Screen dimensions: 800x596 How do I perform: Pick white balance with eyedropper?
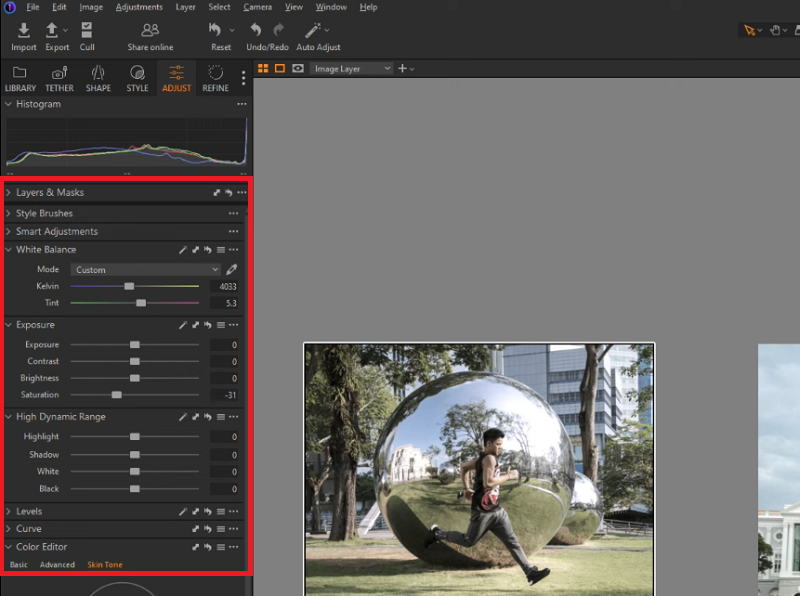[232, 269]
